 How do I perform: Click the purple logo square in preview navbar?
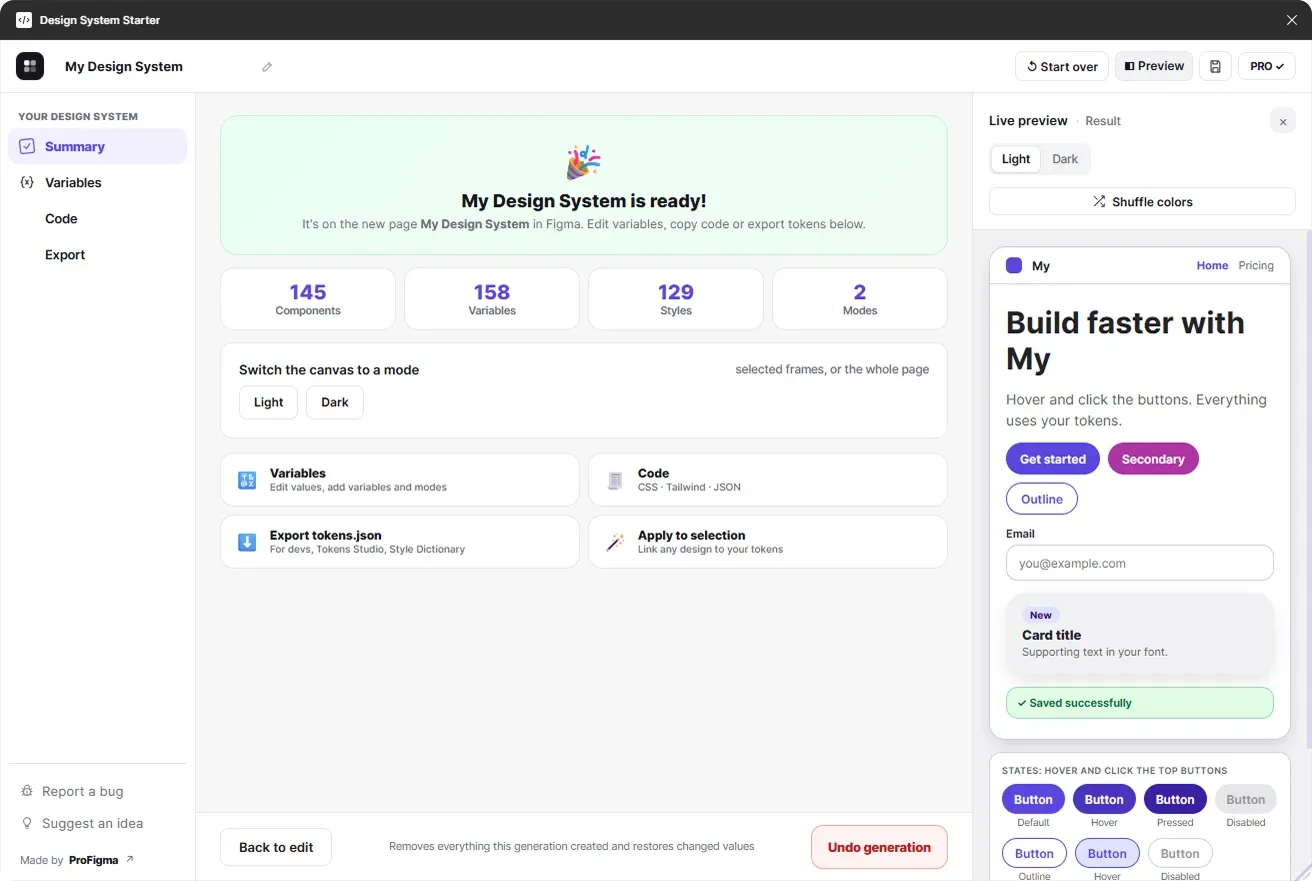(1014, 266)
